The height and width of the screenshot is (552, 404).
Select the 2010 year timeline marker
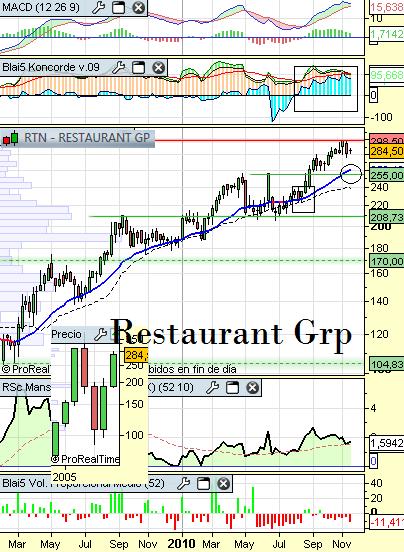point(181,544)
